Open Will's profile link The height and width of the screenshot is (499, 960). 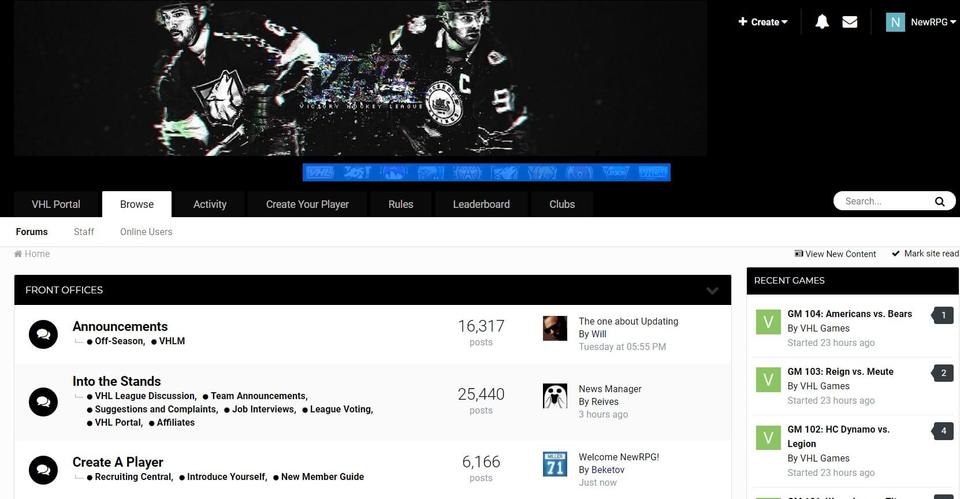599,334
